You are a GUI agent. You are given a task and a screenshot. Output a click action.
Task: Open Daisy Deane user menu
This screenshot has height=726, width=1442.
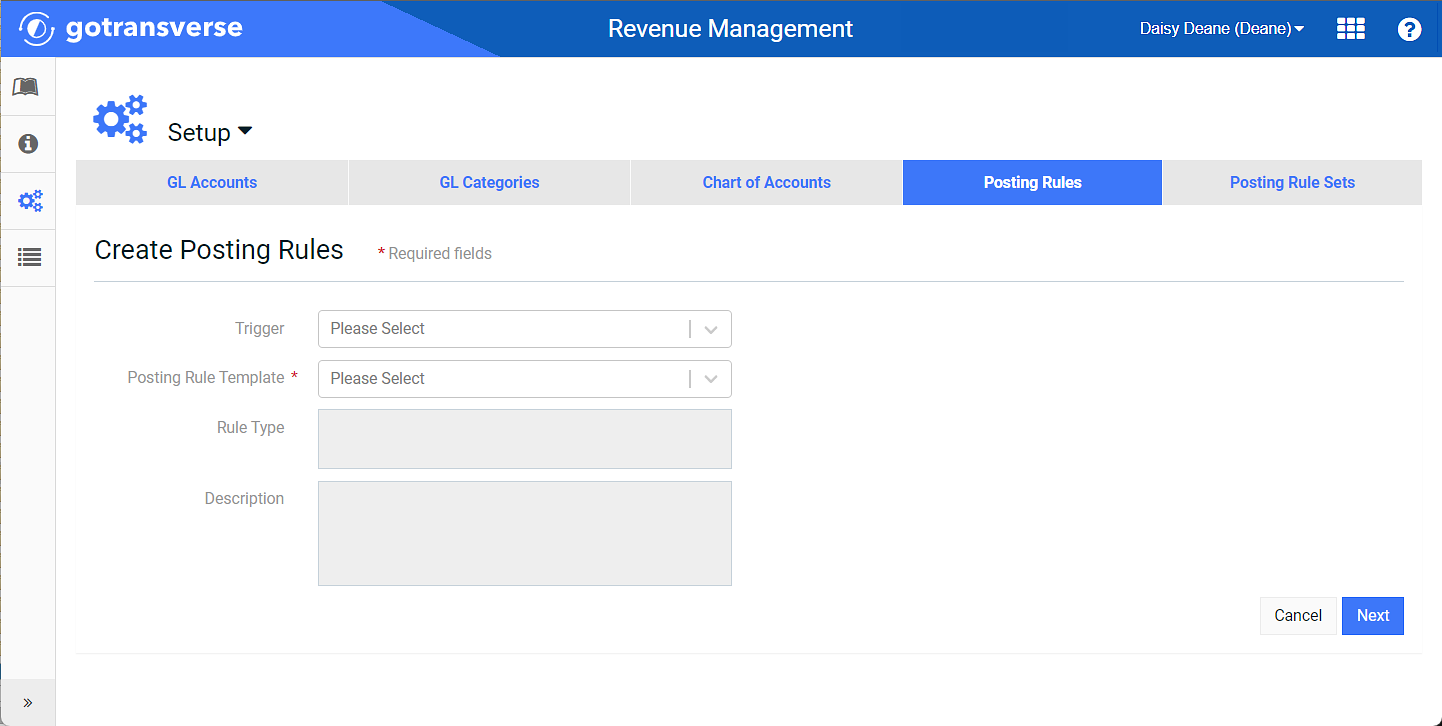(x=1221, y=29)
